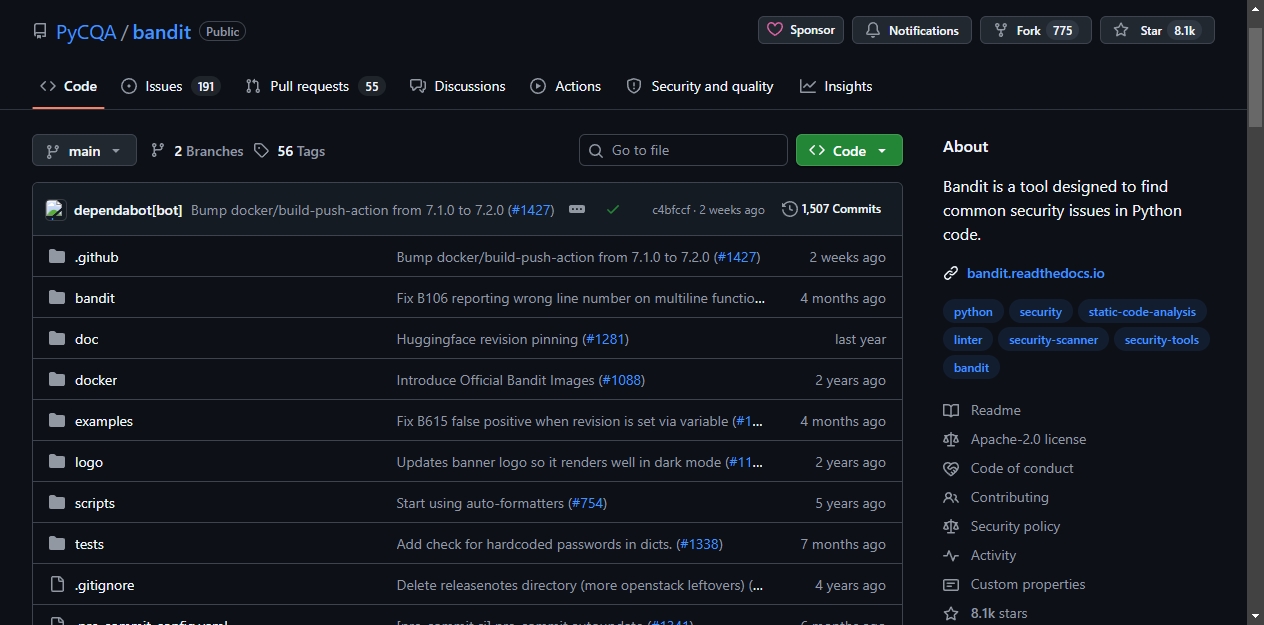Open the Notifications bell button
This screenshot has height=625, width=1264.
coord(912,30)
